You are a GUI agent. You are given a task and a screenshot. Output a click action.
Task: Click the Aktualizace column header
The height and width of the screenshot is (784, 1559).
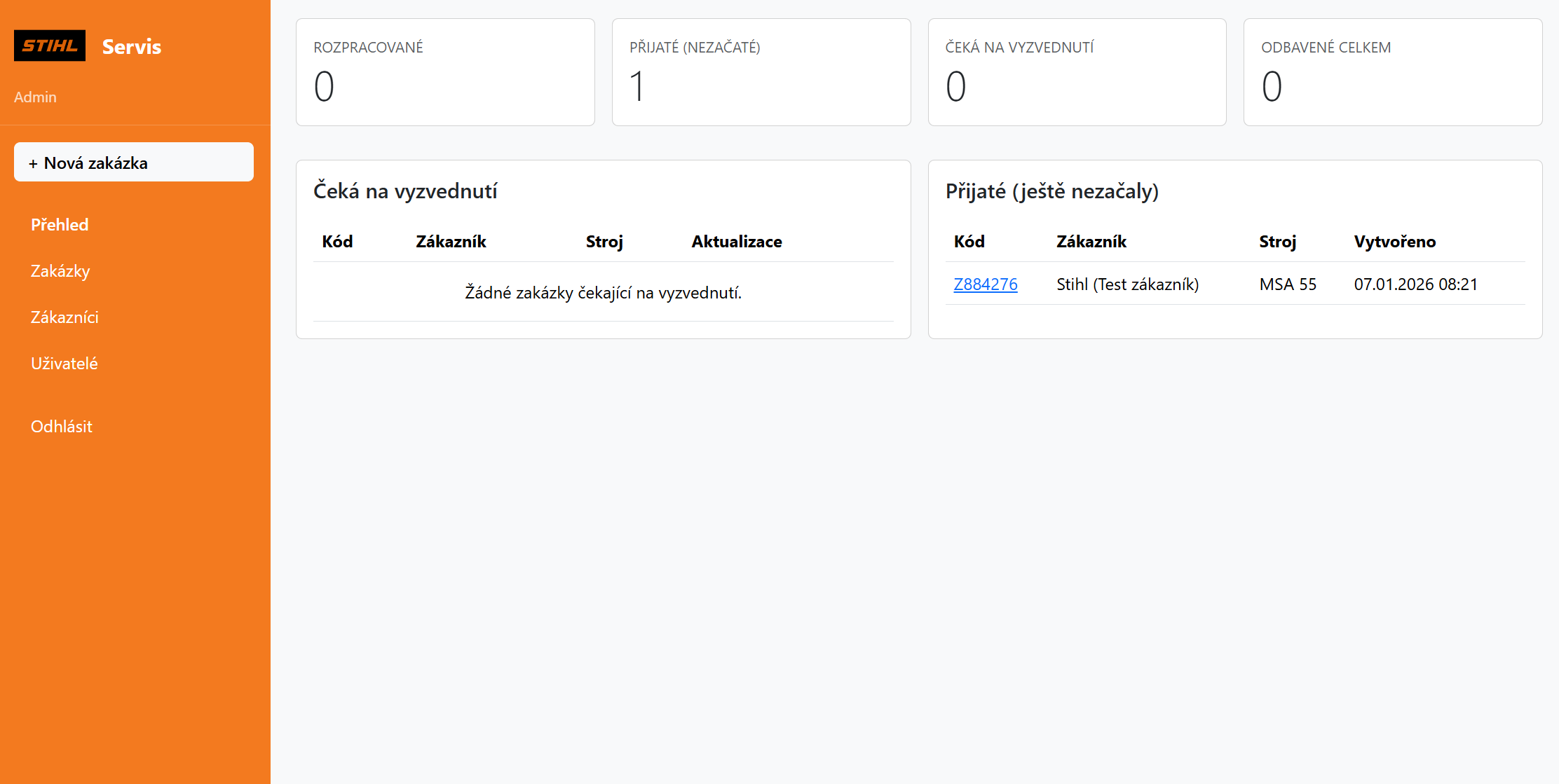click(x=737, y=241)
